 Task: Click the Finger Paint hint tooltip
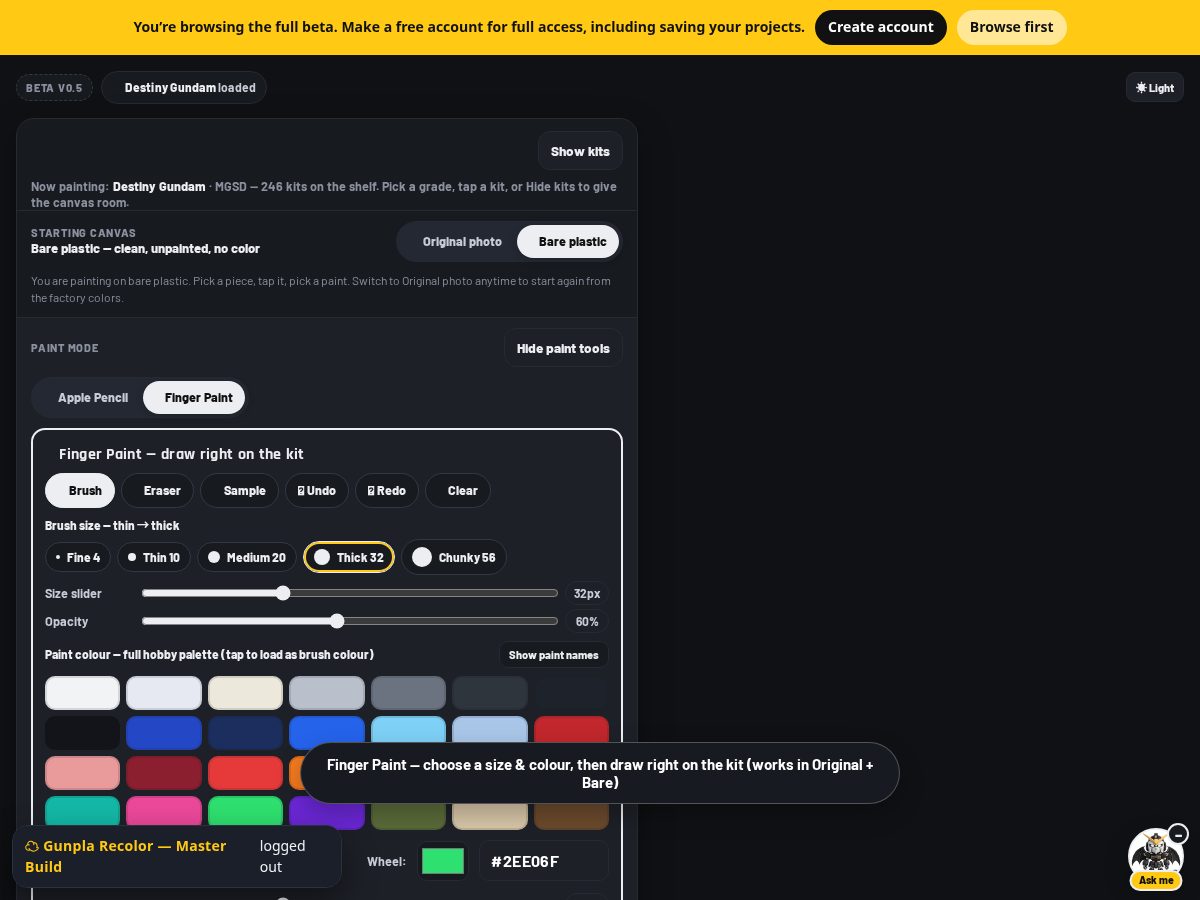pos(600,773)
